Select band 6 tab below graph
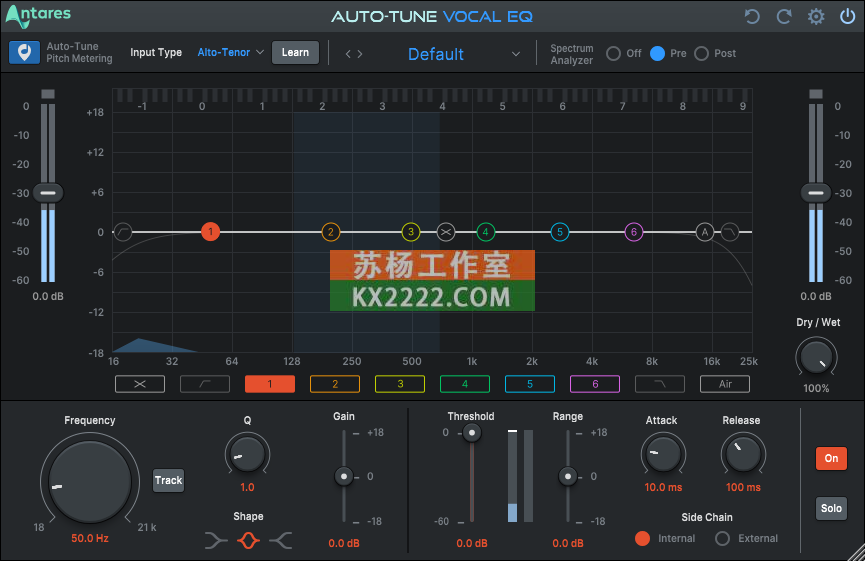This screenshot has height=561, width=865. (595, 384)
